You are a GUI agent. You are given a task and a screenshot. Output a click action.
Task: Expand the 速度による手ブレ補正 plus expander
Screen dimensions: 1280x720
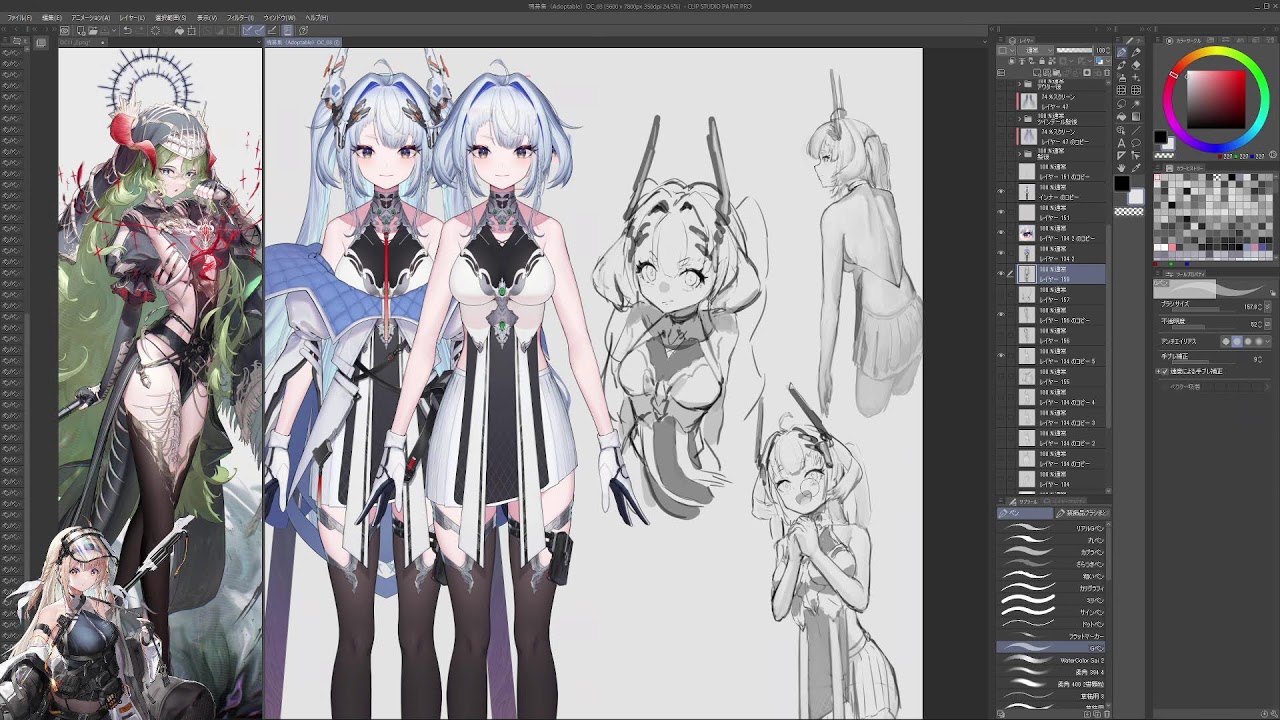[1157, 371]
